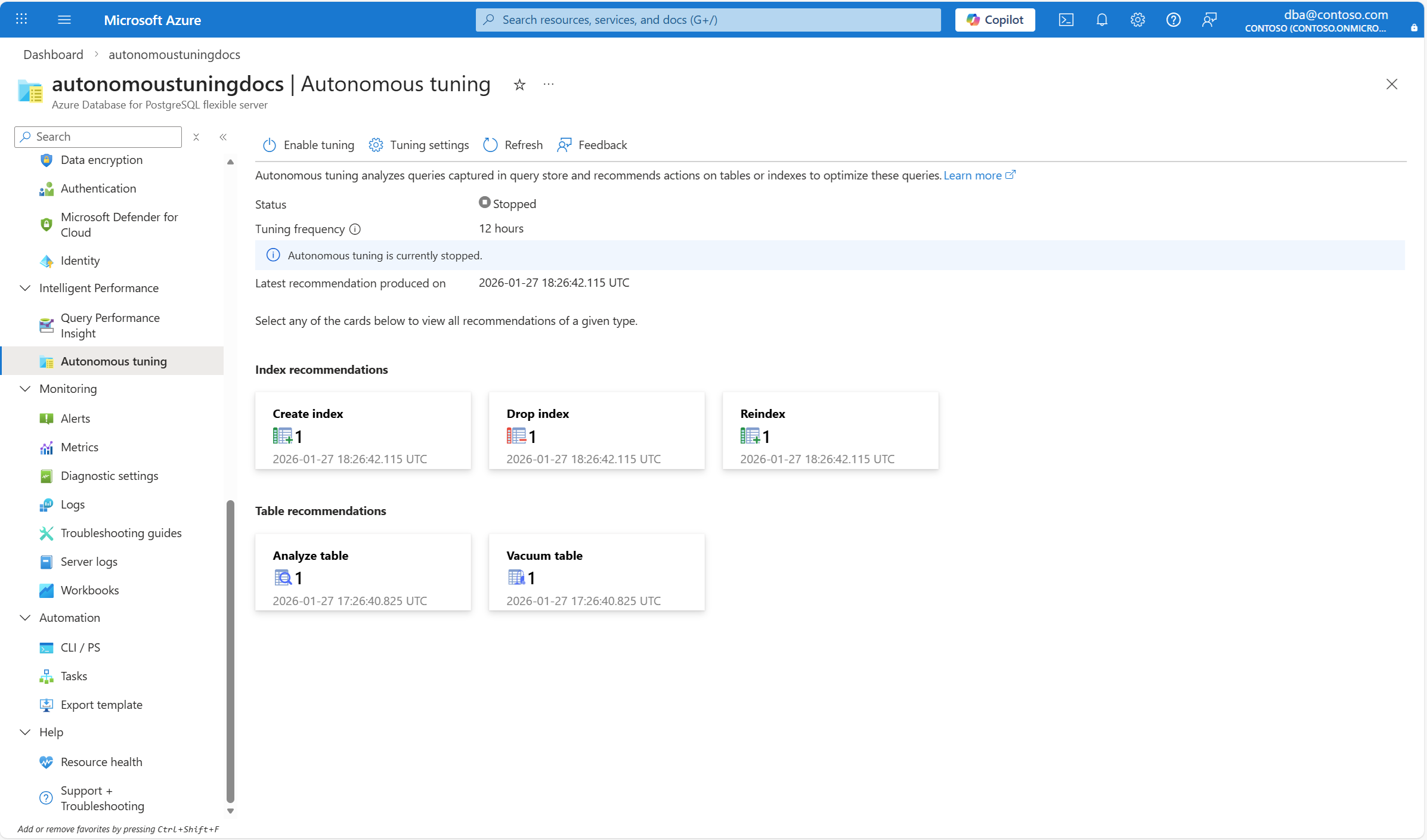
Task: Open portal settings gear icon
Action: 1137,20
